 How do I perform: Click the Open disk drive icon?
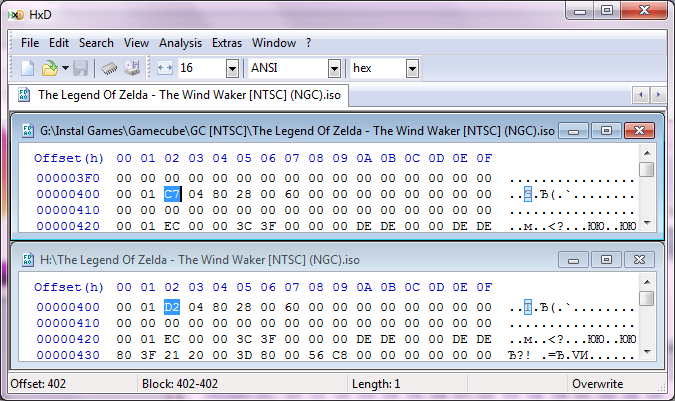[131, 68]
